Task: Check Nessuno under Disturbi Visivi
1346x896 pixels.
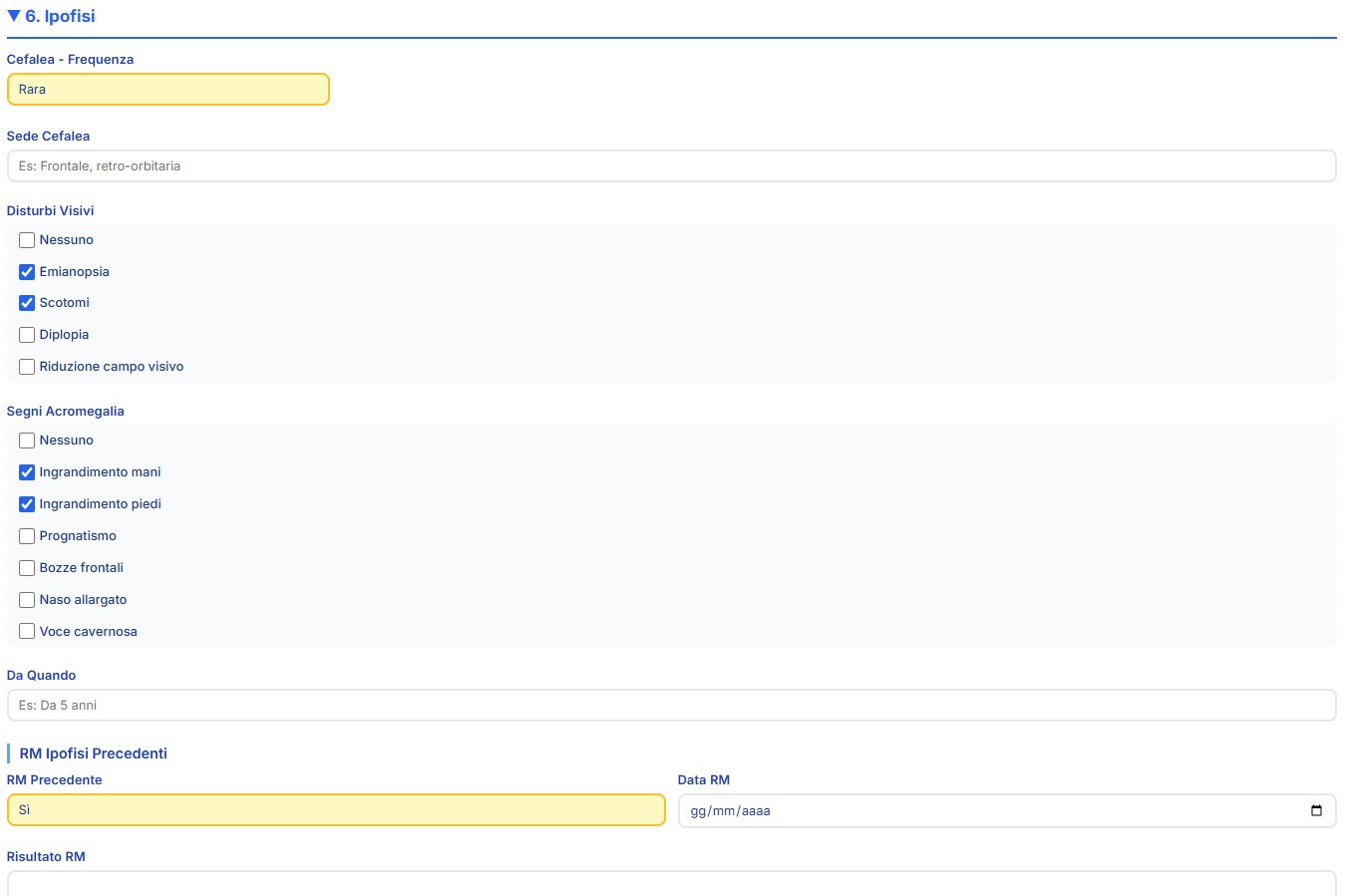Action: coord(27,240)
